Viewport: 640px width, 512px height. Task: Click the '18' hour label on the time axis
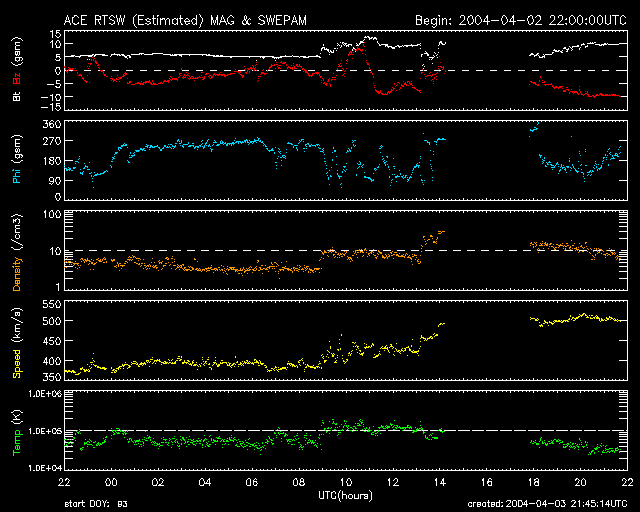point(533,483)
